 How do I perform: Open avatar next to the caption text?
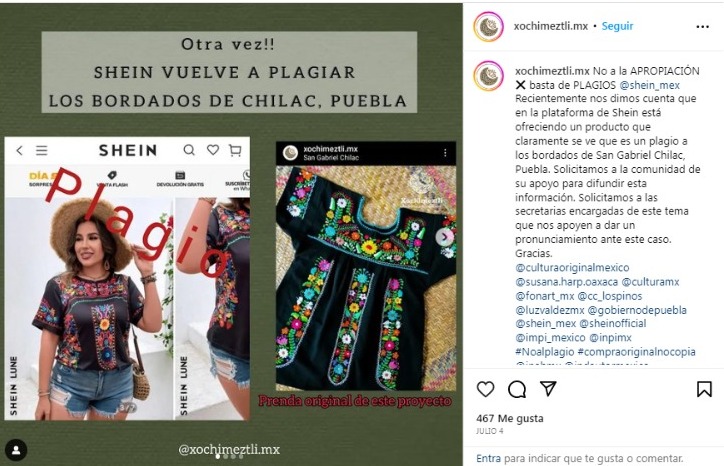point(489,75)
